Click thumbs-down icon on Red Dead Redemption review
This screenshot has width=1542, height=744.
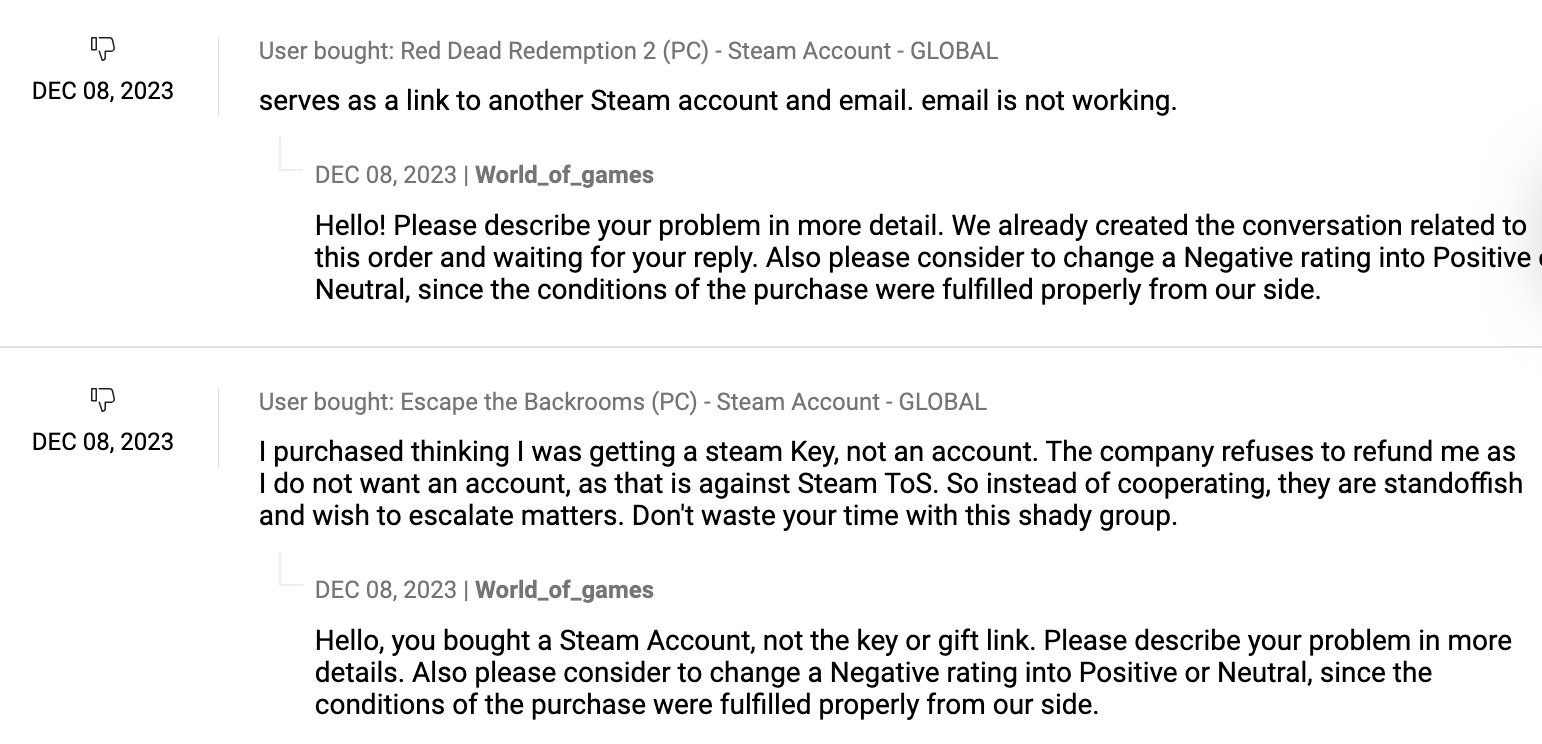[103, 48]
